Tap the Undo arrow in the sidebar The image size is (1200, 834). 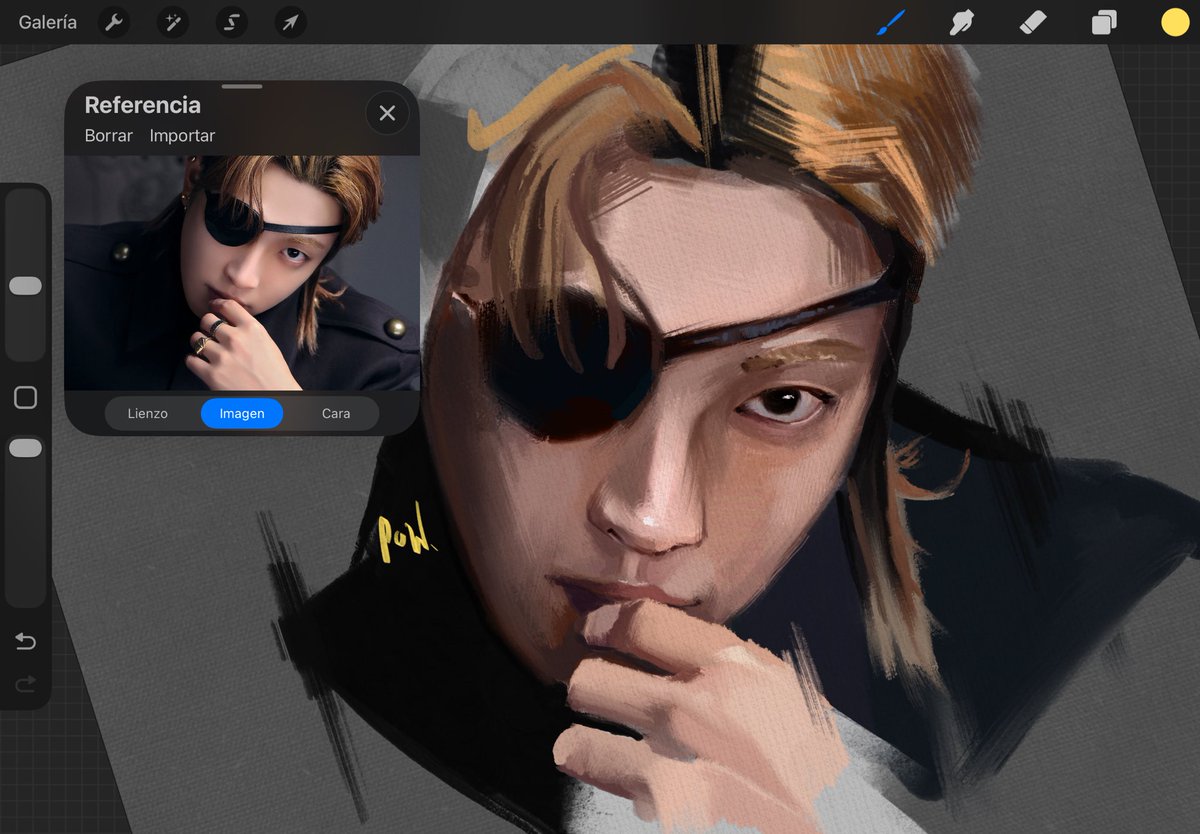coord(25,643)
